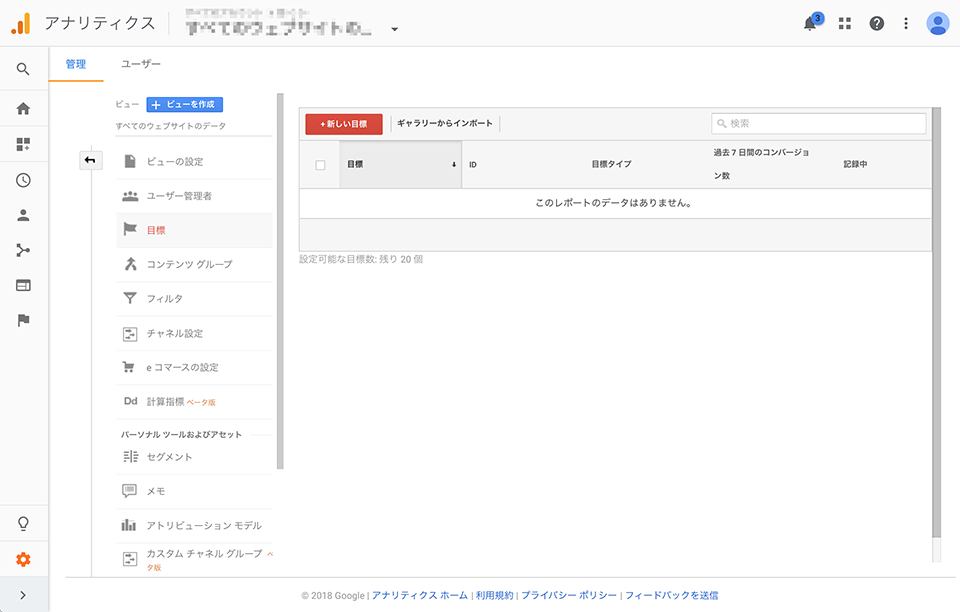Image resolution: width=960 pixels, height=612 pixels.
Task: Click the back arrow button beside view column
Action: (x=90, y=160)
